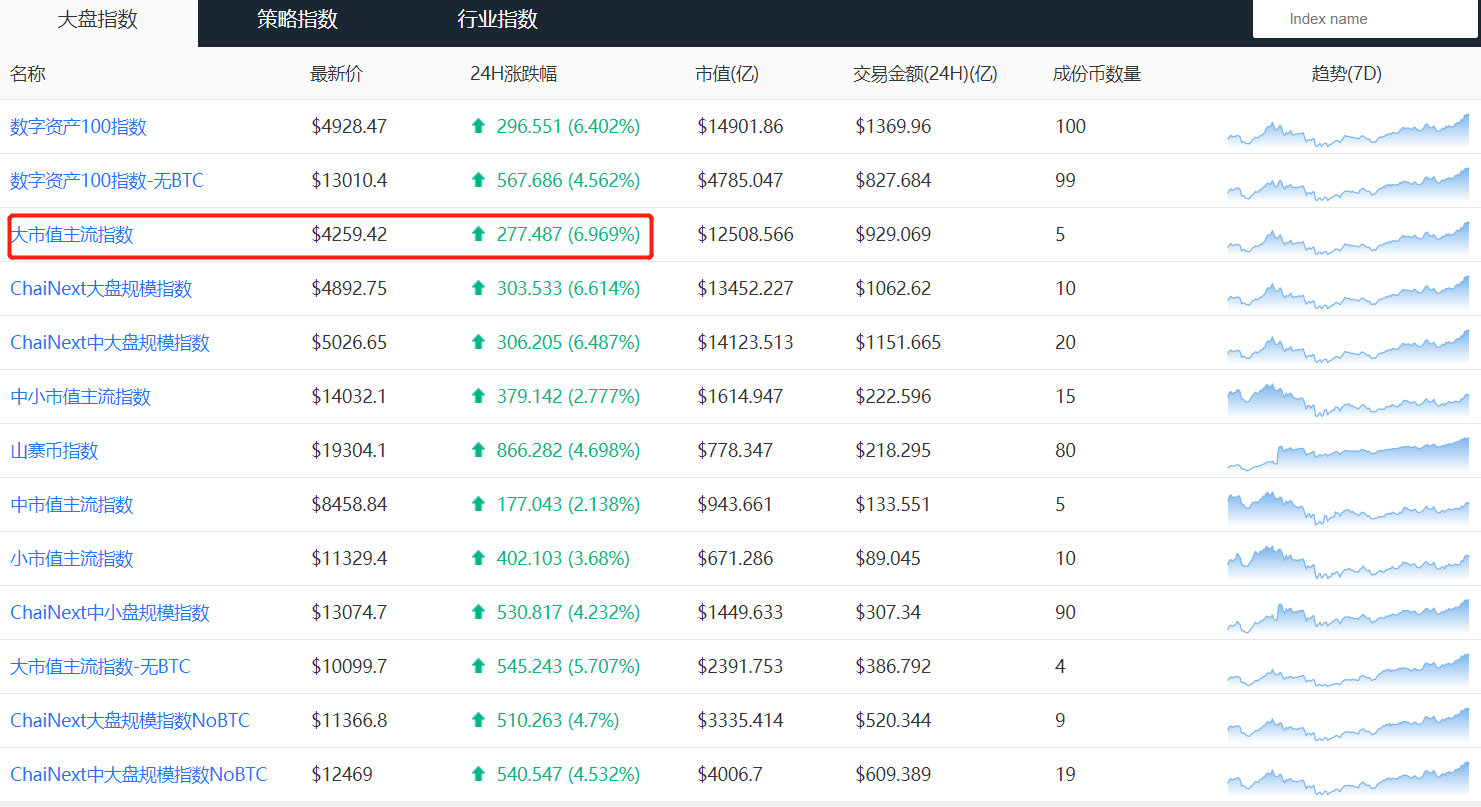Click the 市值(亿) column header
The width and height of the screenshot is (1481, 807).
[x=727, y=73]
